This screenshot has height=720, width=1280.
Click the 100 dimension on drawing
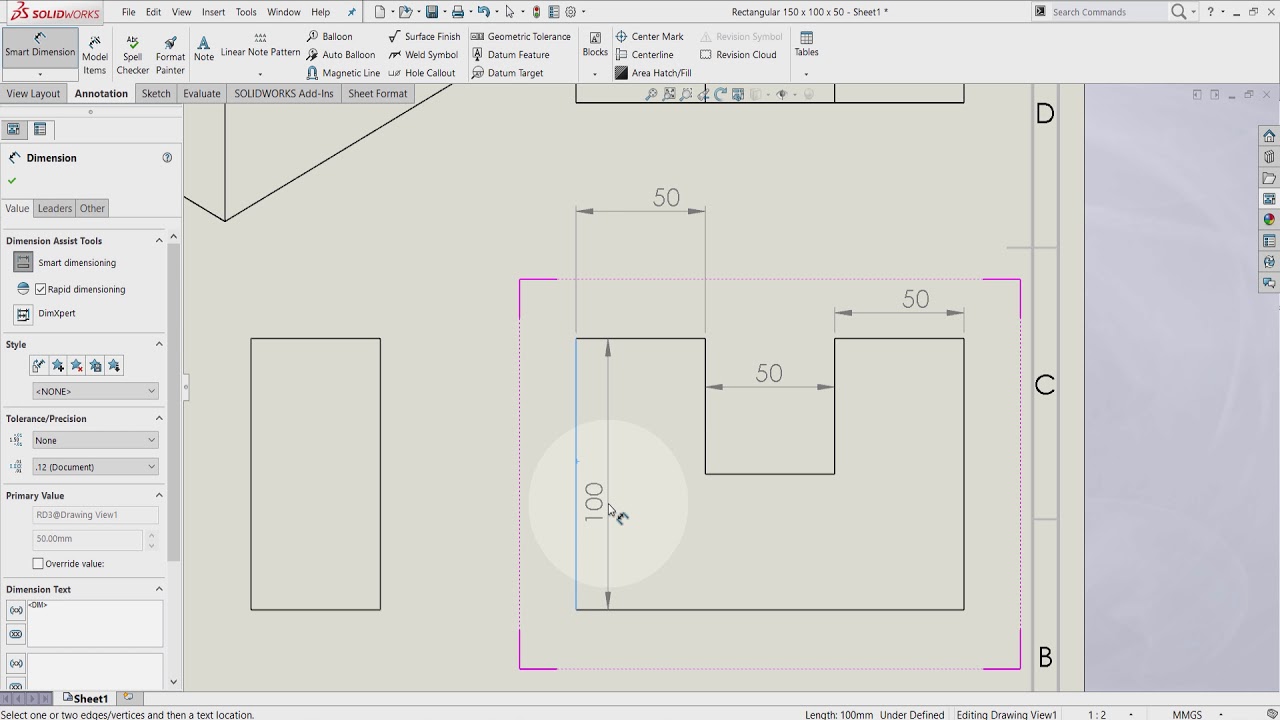pyautogui.click(x=594, y=502)
